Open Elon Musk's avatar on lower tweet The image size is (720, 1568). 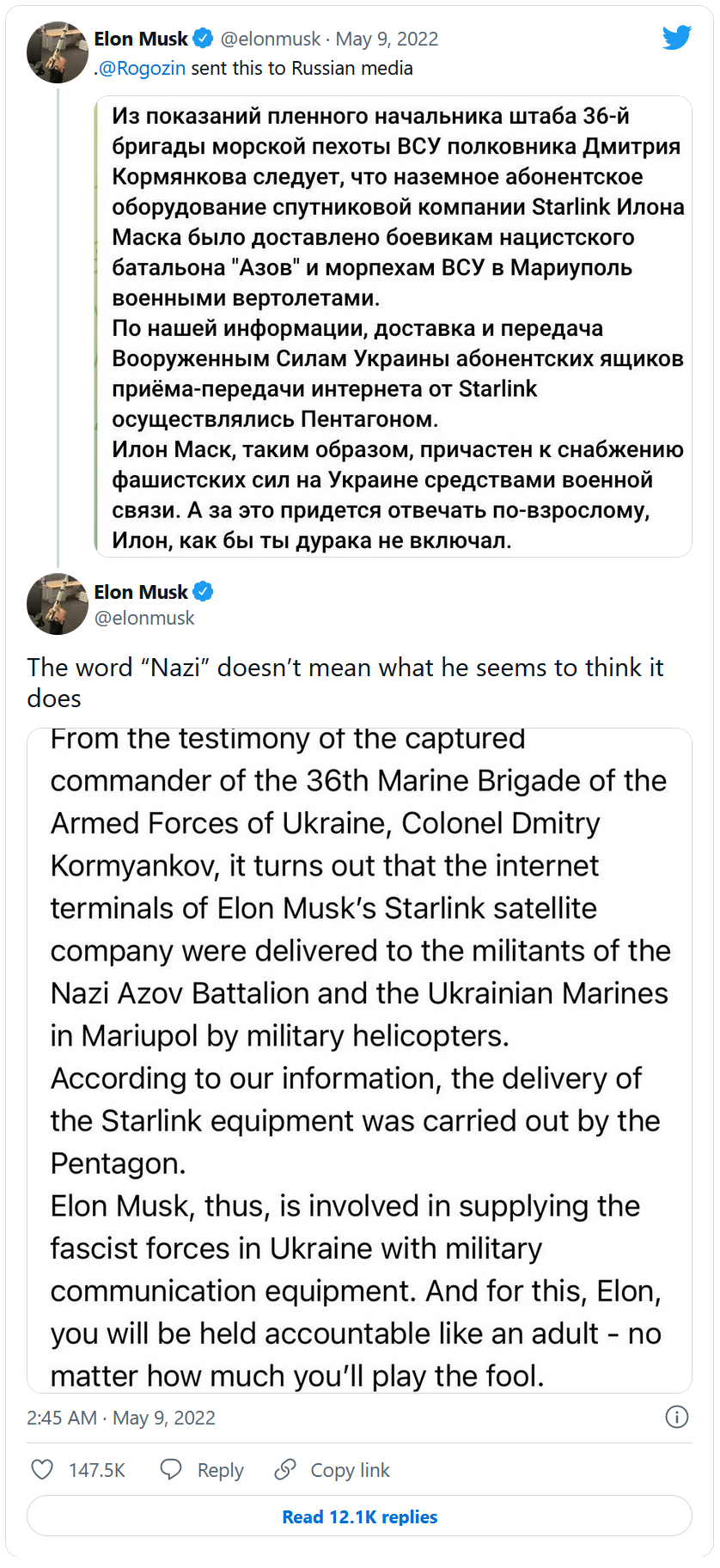pos(58,604)
